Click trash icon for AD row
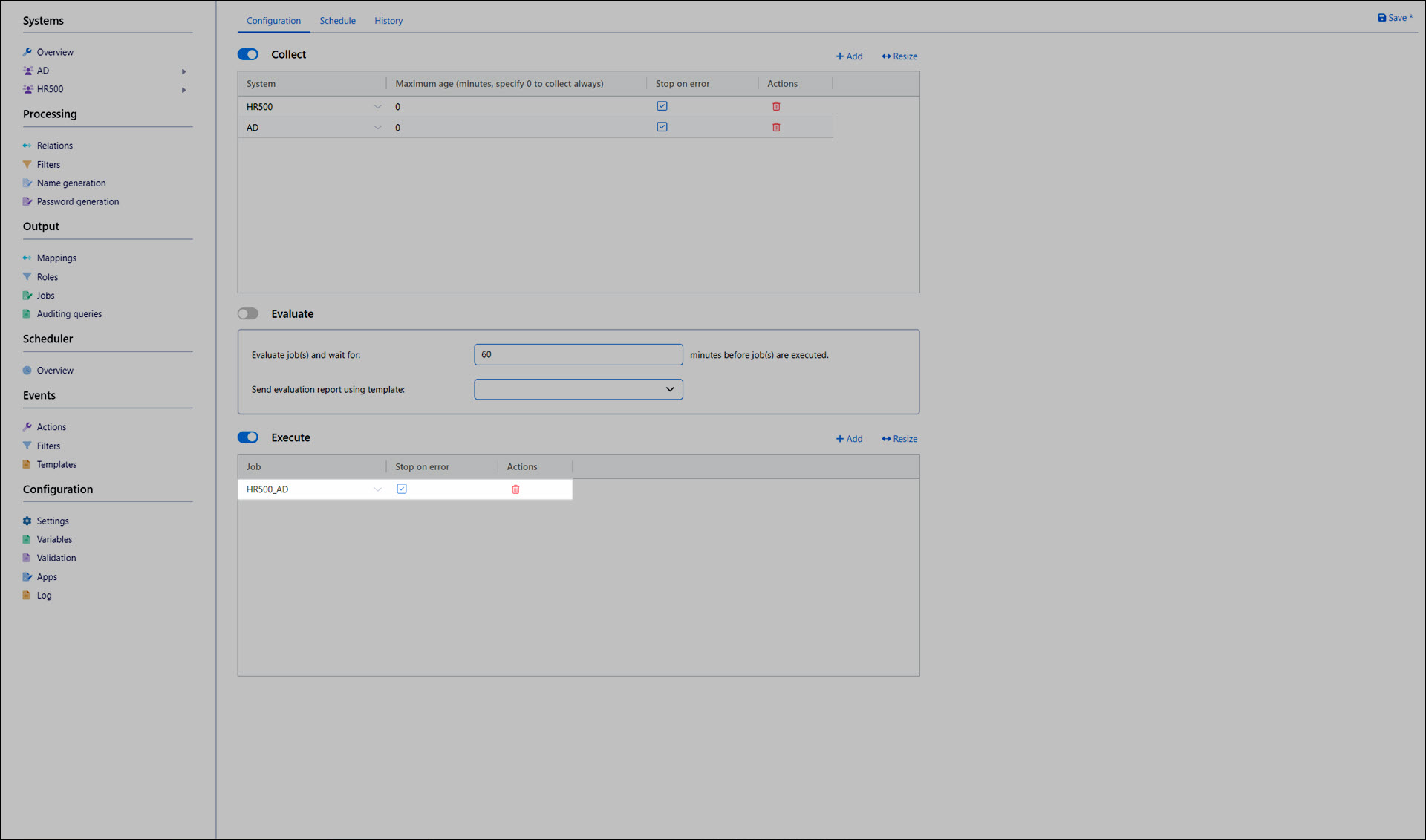This screenshot has height=840, width=1426. click(x=776, y=127)
